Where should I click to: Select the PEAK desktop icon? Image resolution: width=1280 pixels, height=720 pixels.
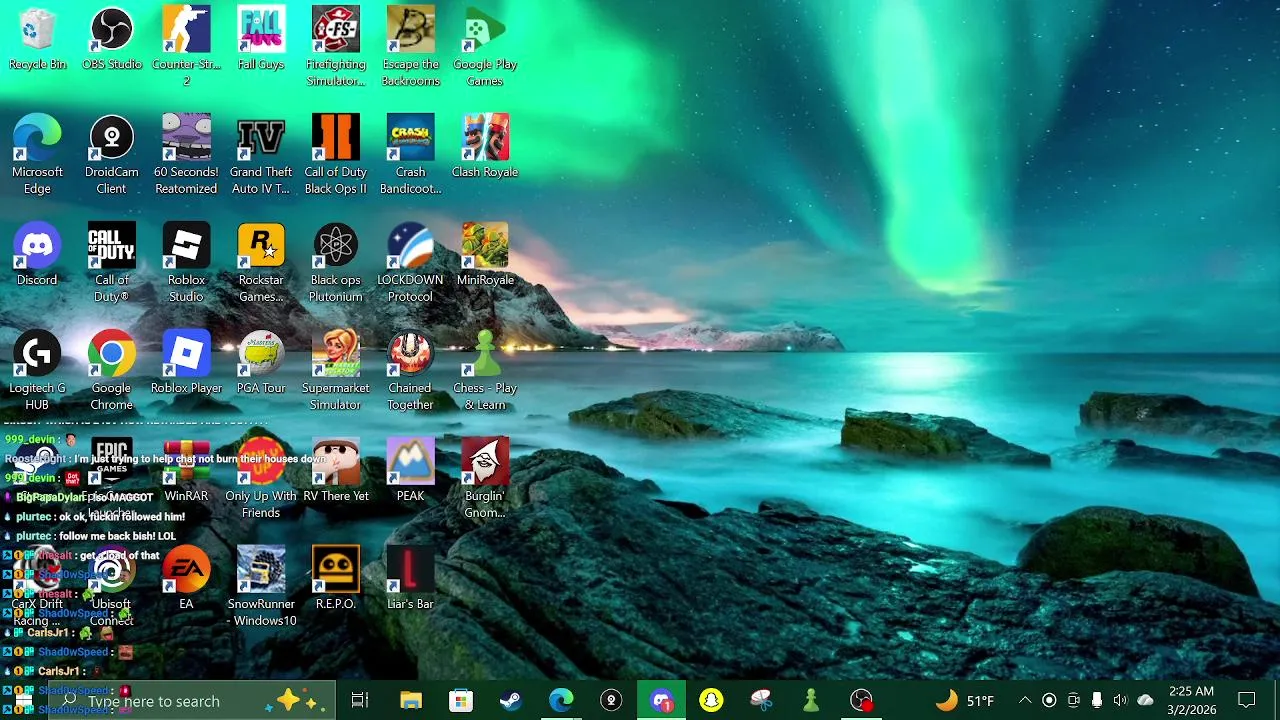click(410, 471)
